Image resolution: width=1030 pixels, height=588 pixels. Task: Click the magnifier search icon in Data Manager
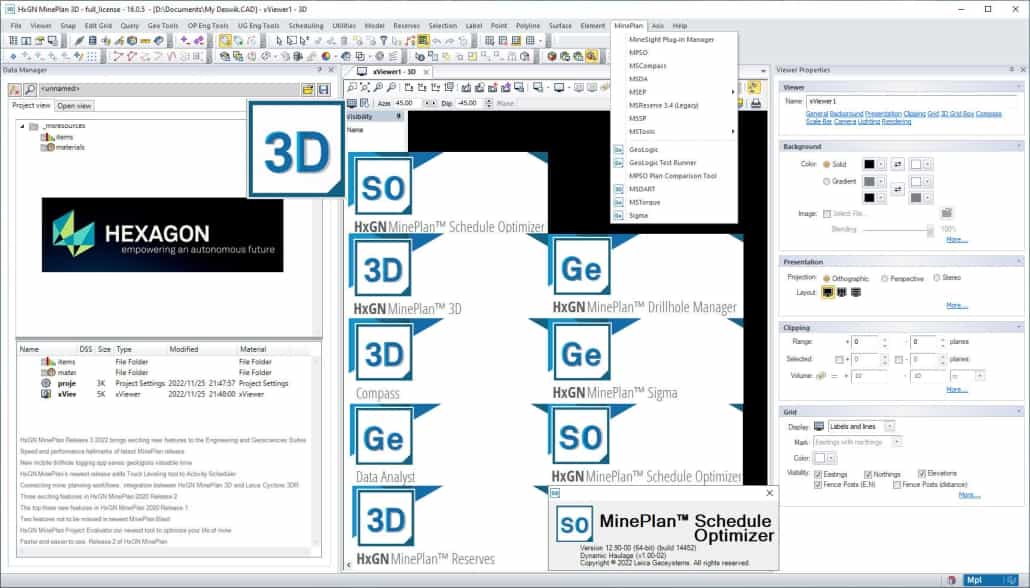[x=31, y=90]
